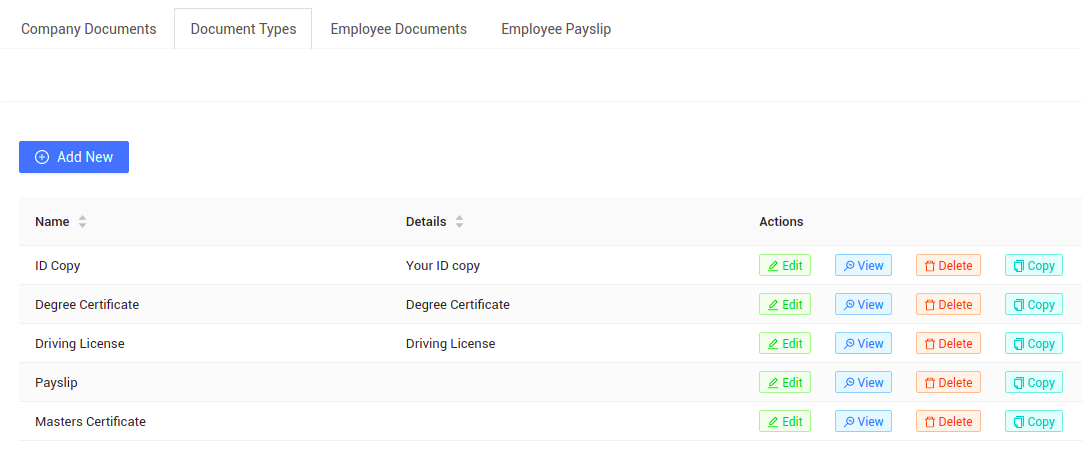The image size is (1082, 456).
Task: Delete the Degree Certificate row
Action: [948, 304]
